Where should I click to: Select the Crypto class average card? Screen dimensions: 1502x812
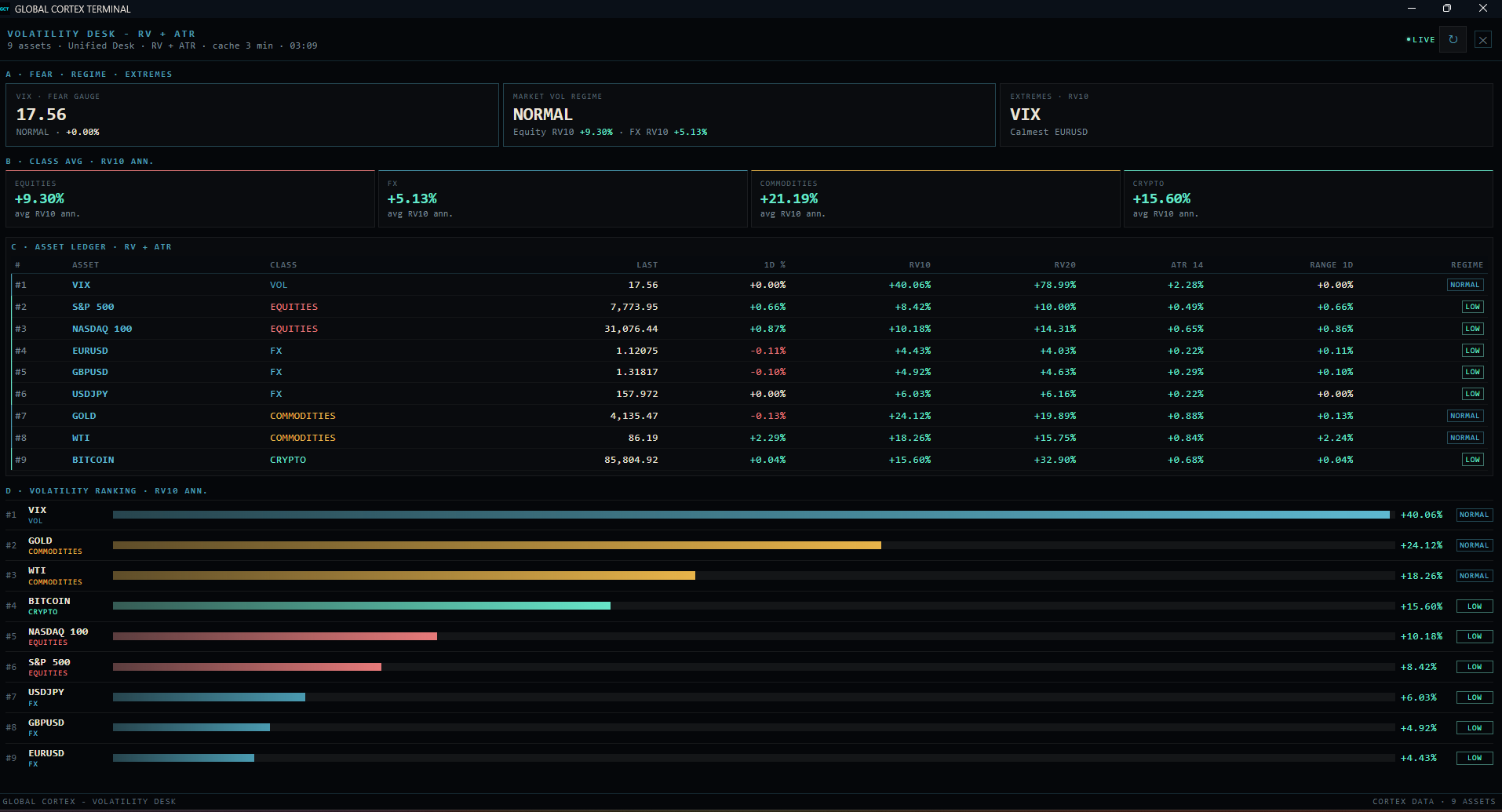(x=1308, y=199)
